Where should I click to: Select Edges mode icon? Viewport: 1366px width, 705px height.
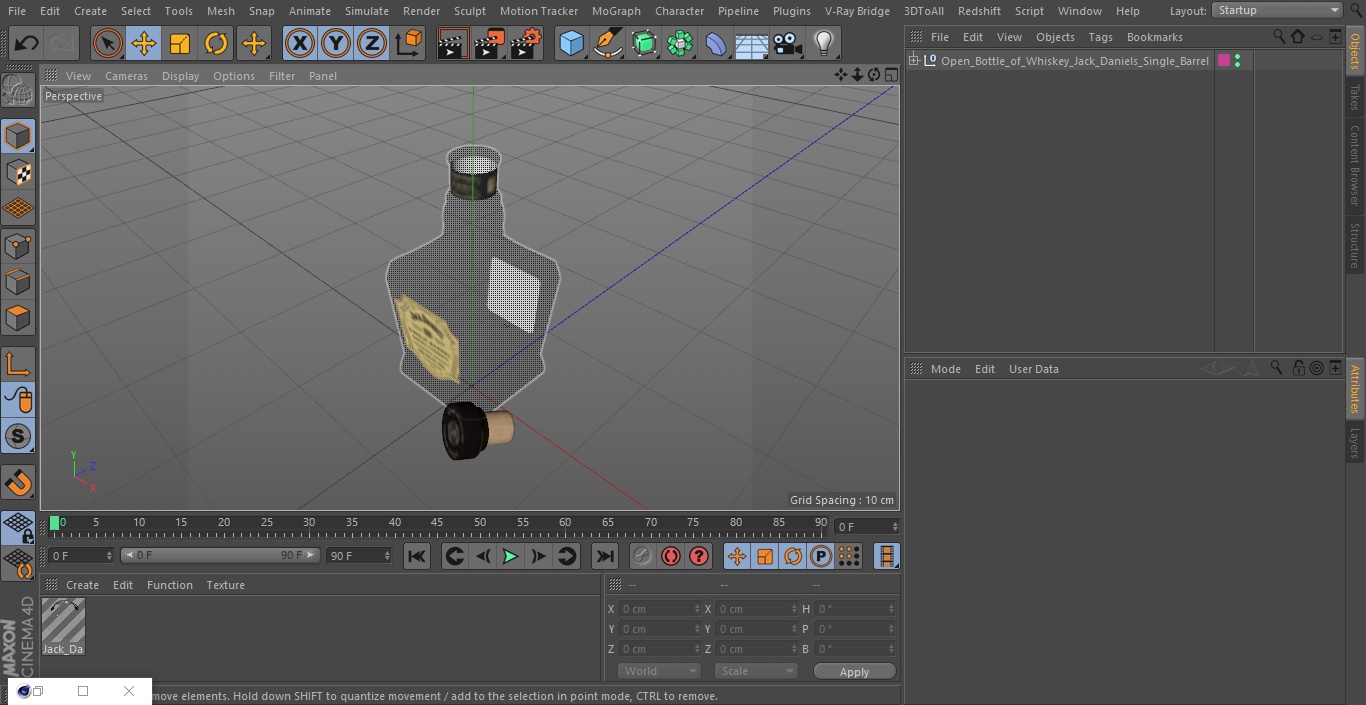click(x=18, y=282)
